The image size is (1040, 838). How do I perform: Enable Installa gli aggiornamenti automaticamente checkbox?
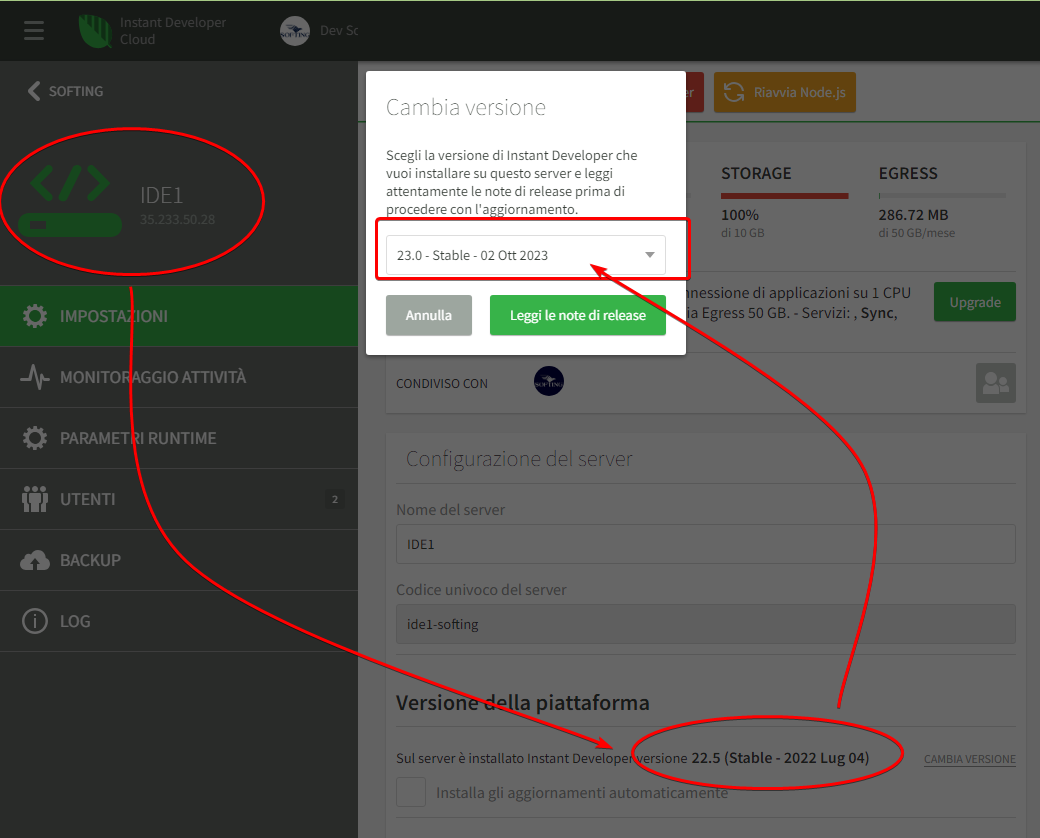[x=412, y=793]
